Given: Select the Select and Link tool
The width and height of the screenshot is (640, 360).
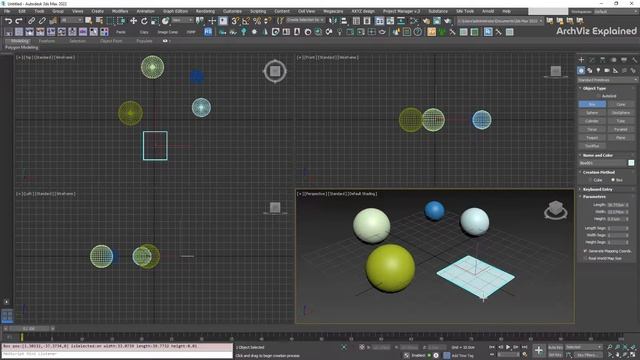Looking at the screenshot, I should click(x=31, y=21).
